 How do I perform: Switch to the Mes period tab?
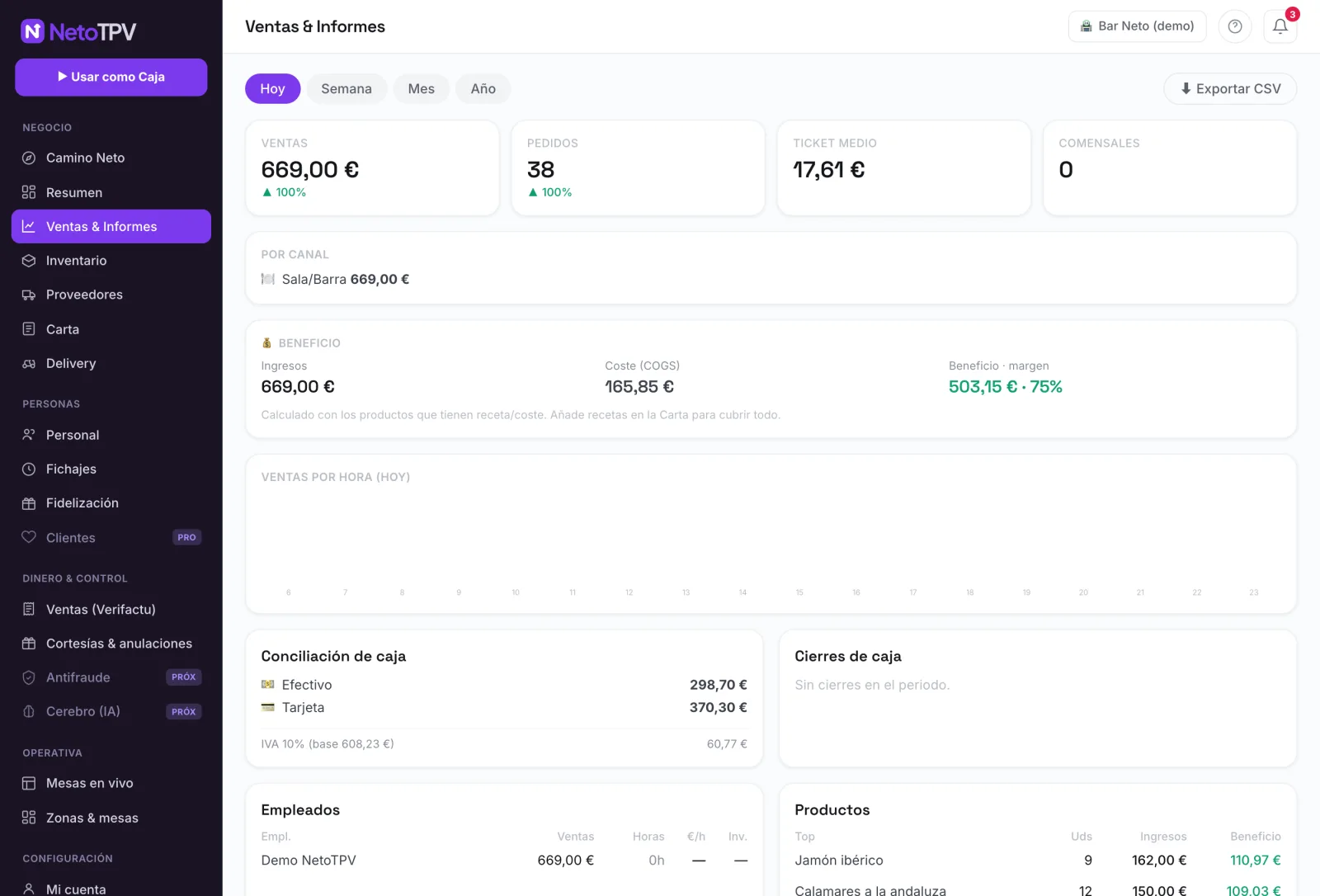coord(421,88)
